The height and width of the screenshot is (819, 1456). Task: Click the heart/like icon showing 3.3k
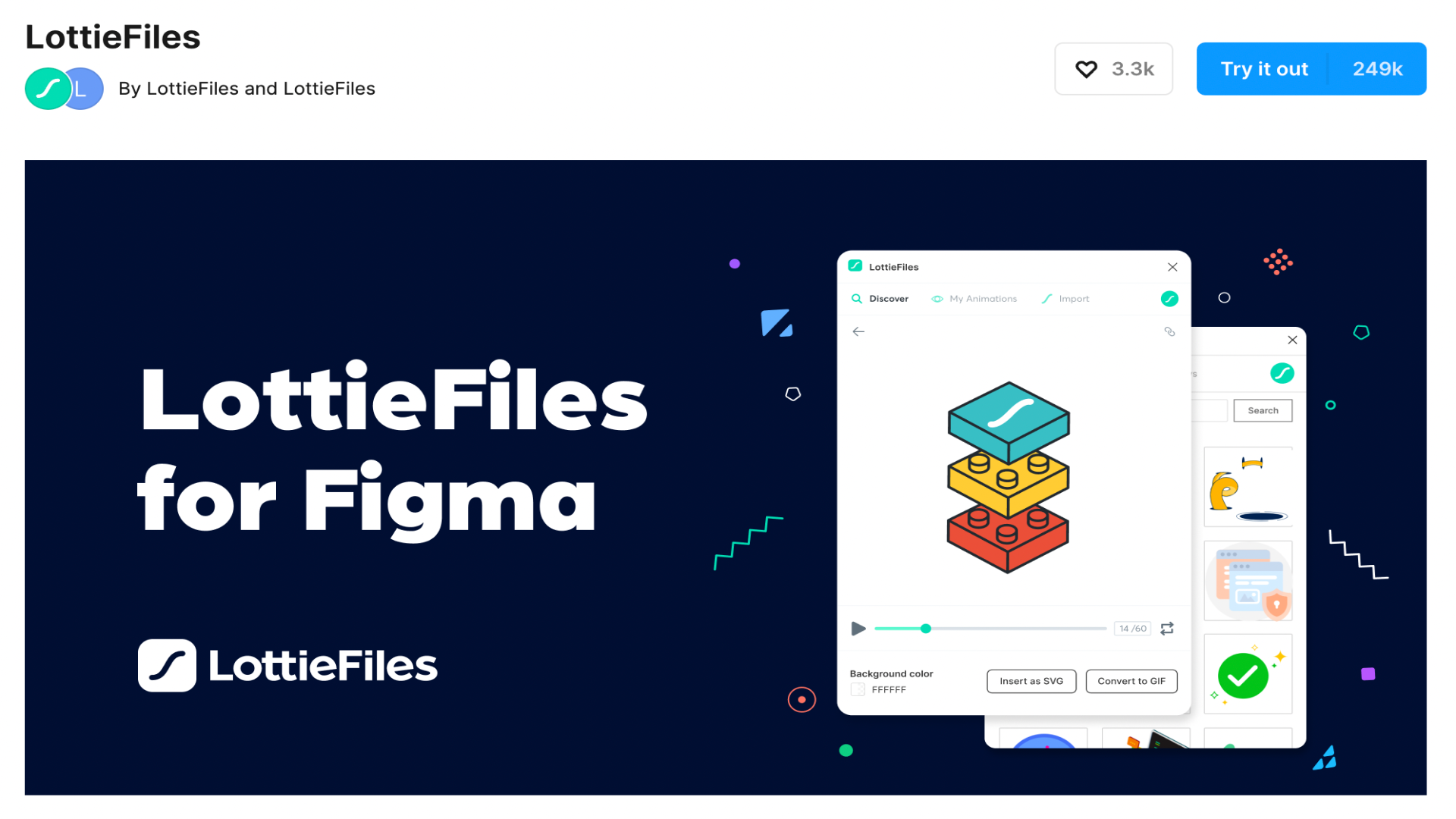(1087, 69)
